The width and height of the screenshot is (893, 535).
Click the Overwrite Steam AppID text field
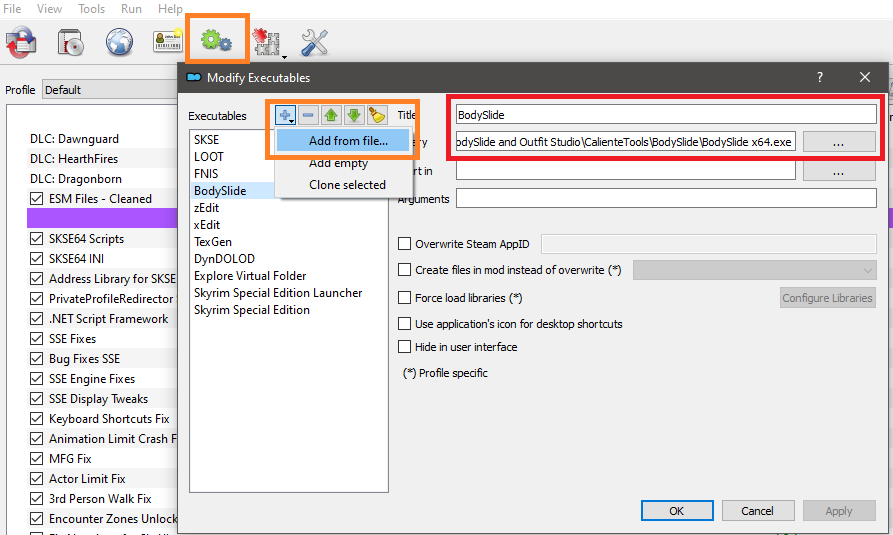coord(708,244)
